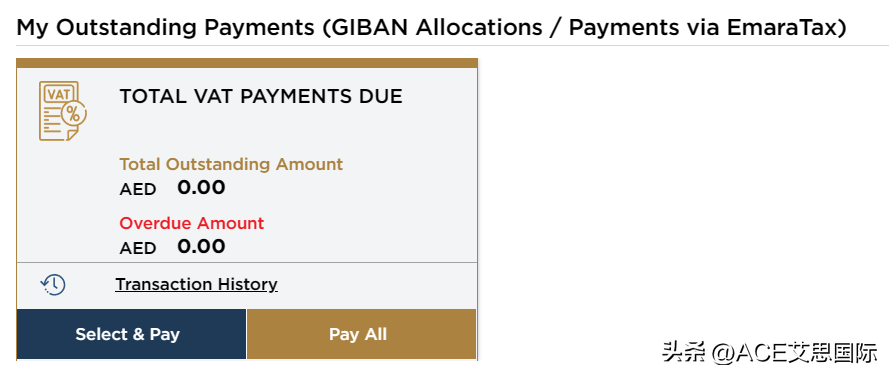Screen dimensions: 889x375
Task: Click the VAT label inside document icon
Action: (x=58, y=95)
